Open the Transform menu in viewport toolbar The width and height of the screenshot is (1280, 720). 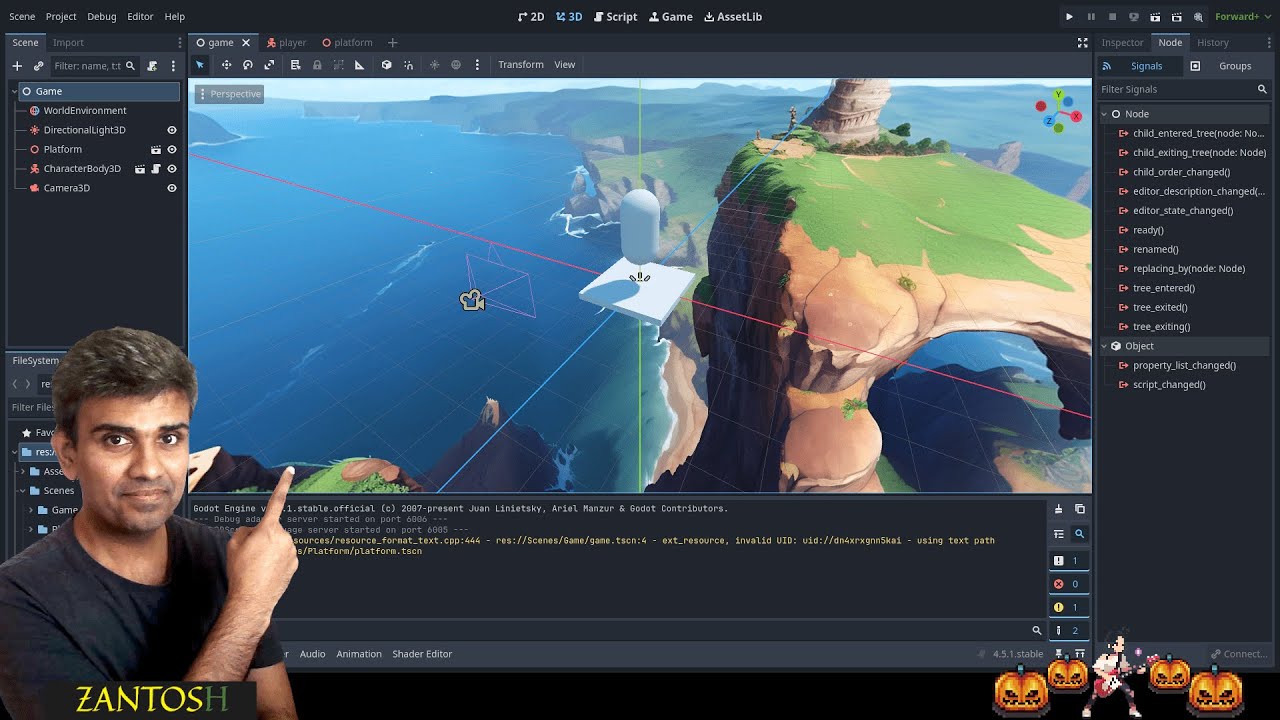(521, 65)
